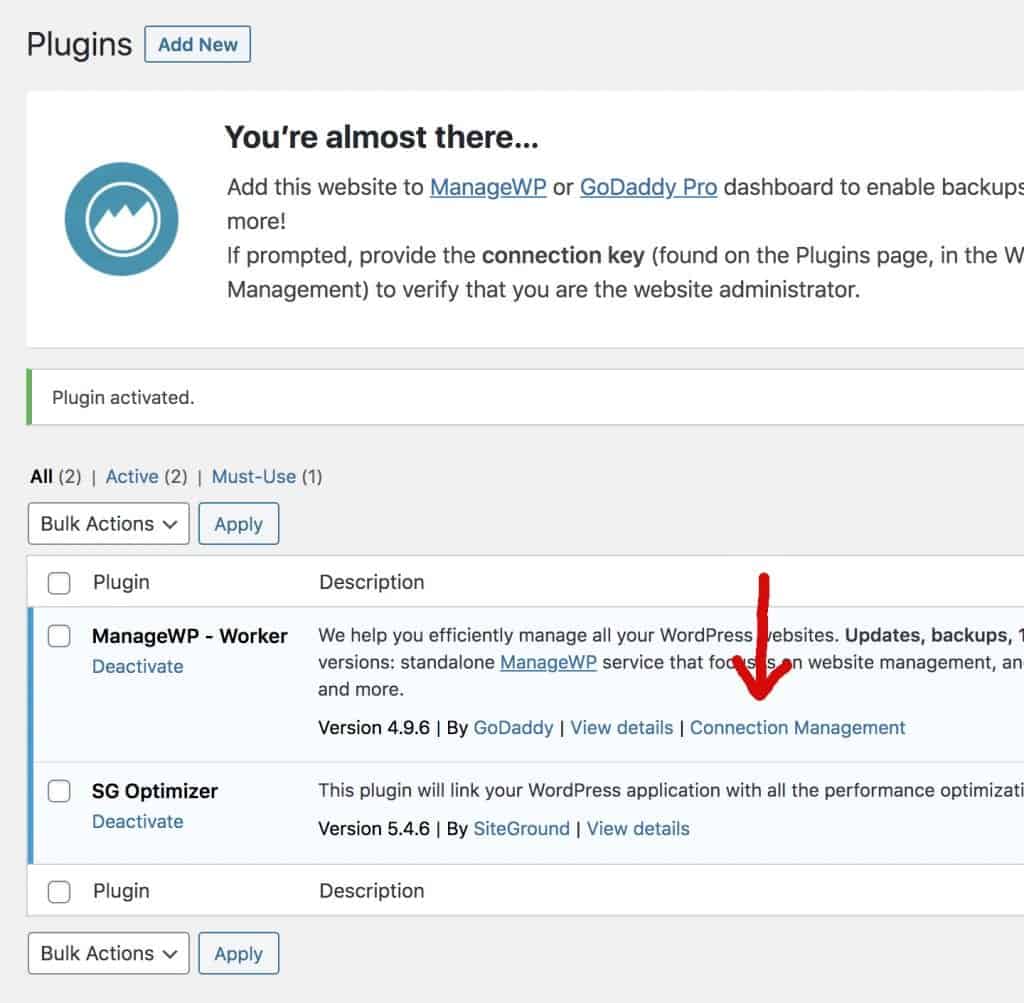
Task: Open the GoDaddy Pro link
Action: (x=648, y=187)
